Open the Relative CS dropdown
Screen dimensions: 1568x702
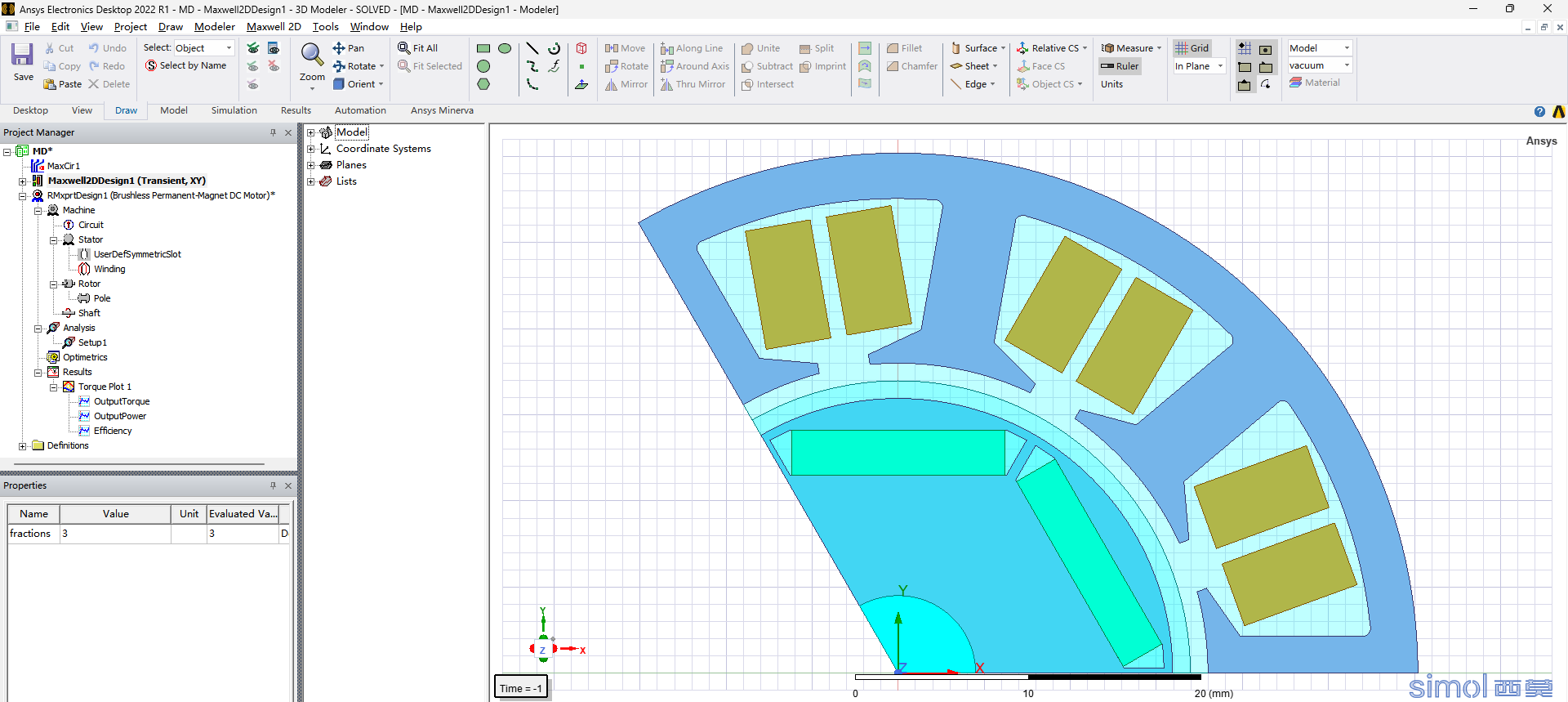1052,48
